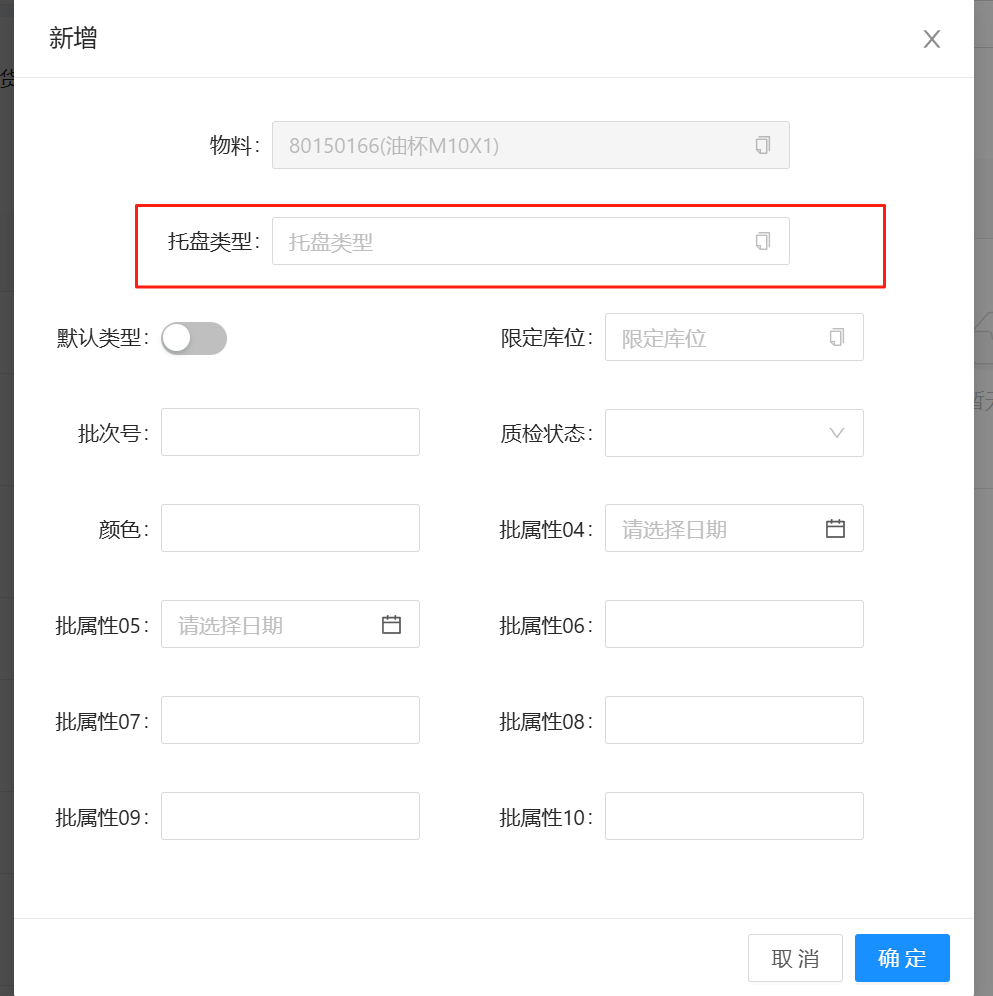Click the 批属性10 input box

click(x=734, y=816)
